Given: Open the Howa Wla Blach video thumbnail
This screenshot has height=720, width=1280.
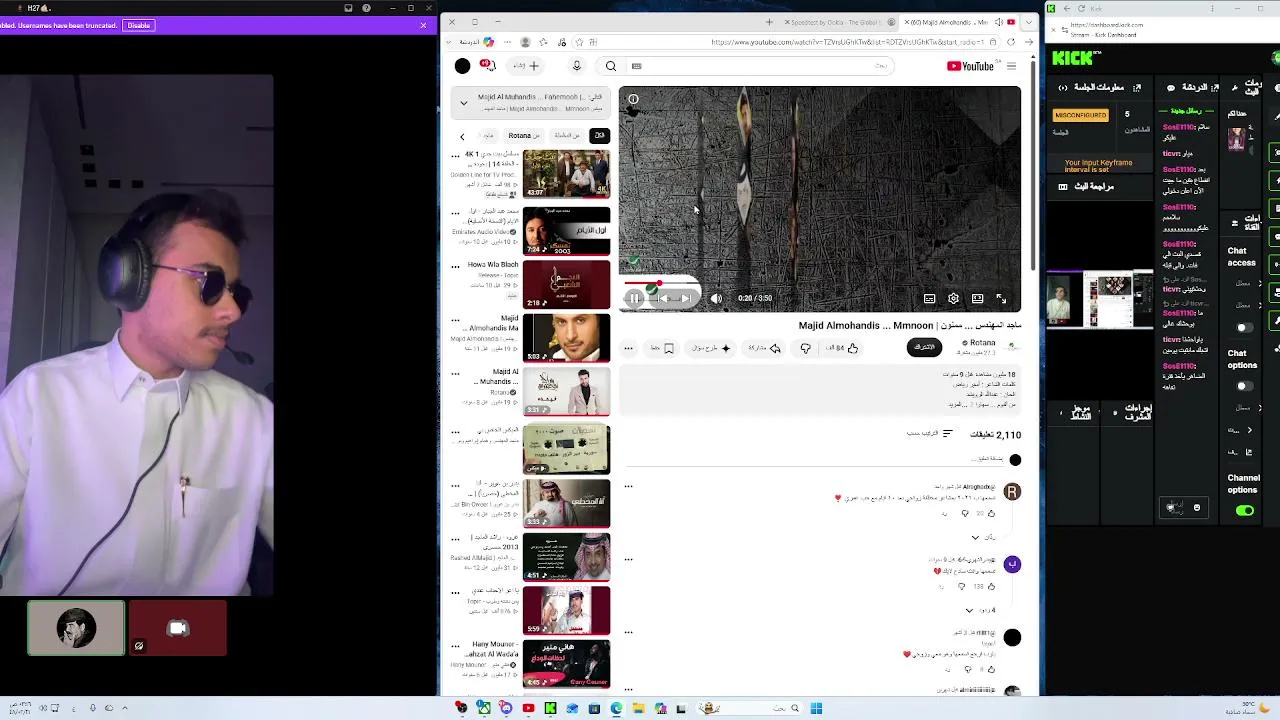Looking at the screenshot, I should pyautogui.click(x=566, y=284).
